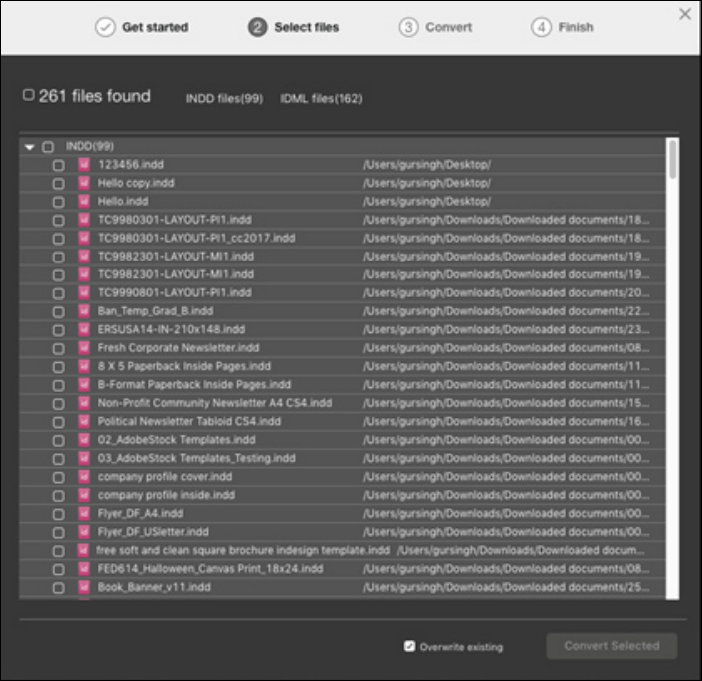
Task: Click the file icon for TC9990801-LAYOUT-PI1.indd
Action: coord(84,293)
